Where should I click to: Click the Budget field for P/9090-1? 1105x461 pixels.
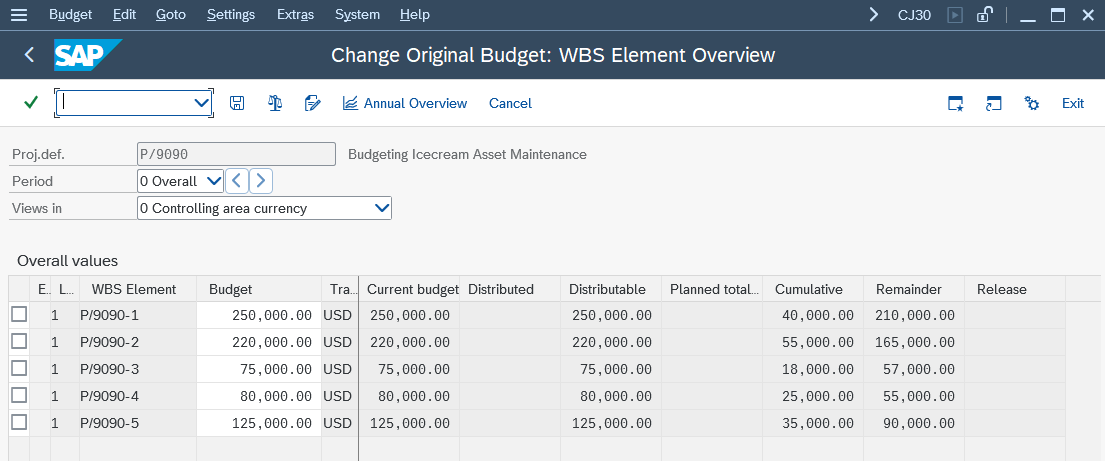click(x=259, y=315)
